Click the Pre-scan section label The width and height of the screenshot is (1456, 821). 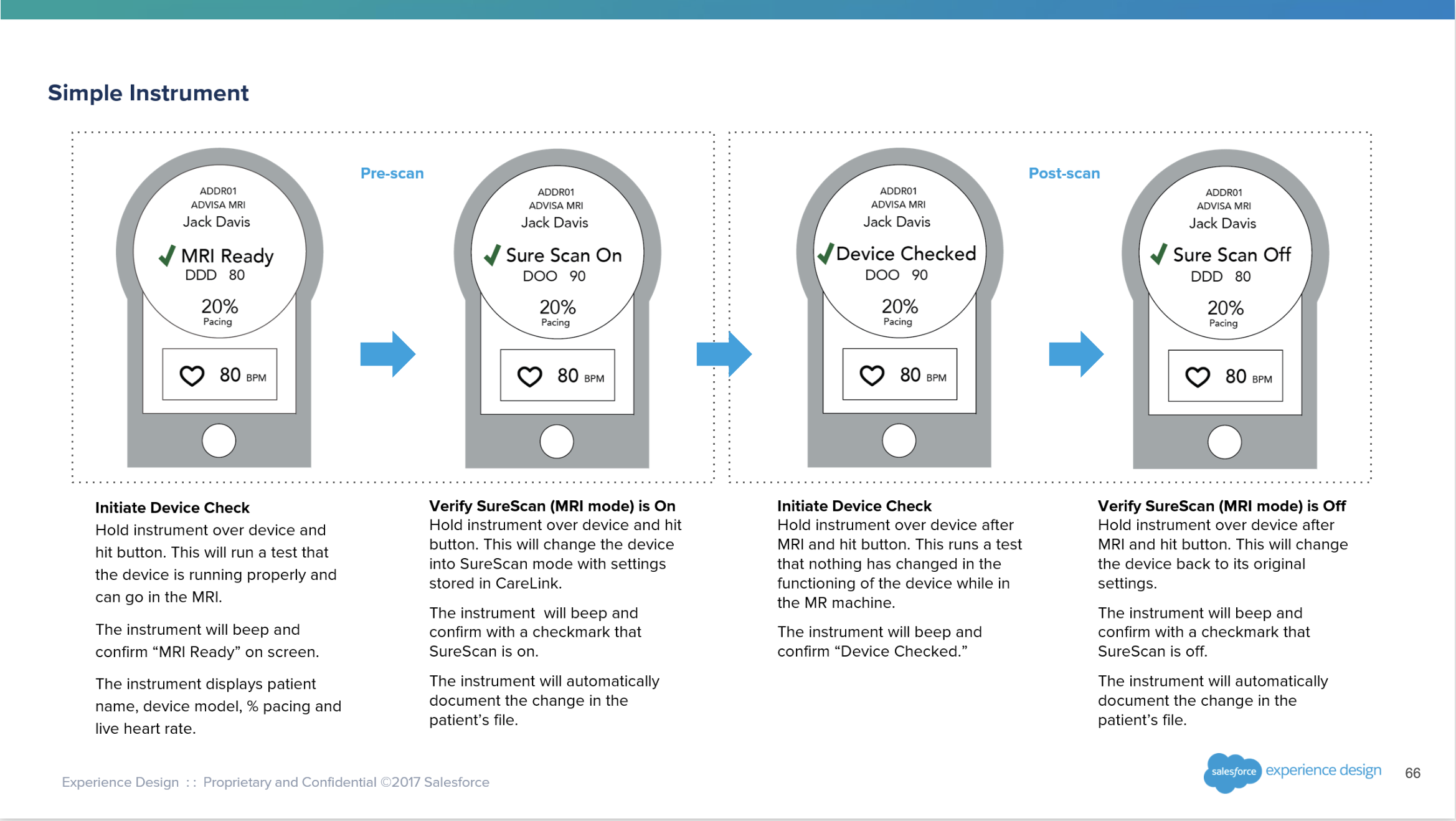[392, 173]
